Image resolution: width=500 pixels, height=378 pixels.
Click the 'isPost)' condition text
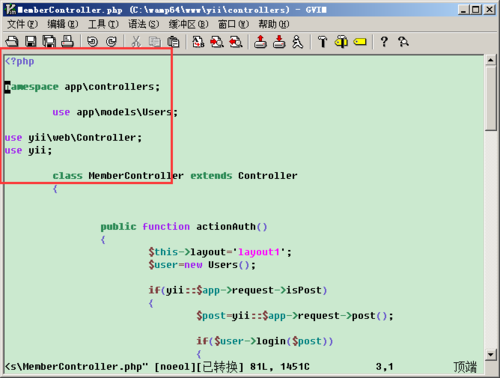(306, 290)
